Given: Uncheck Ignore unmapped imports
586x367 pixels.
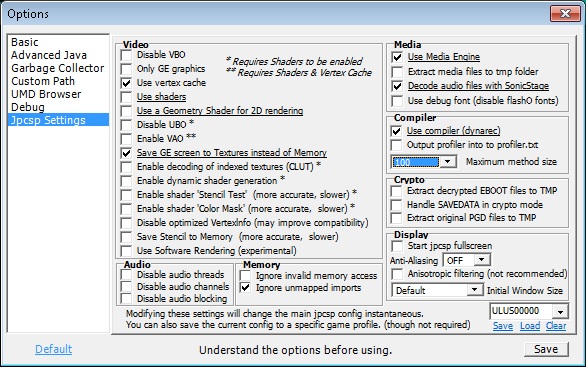Looking at the screenshot, I should [246, 288].
